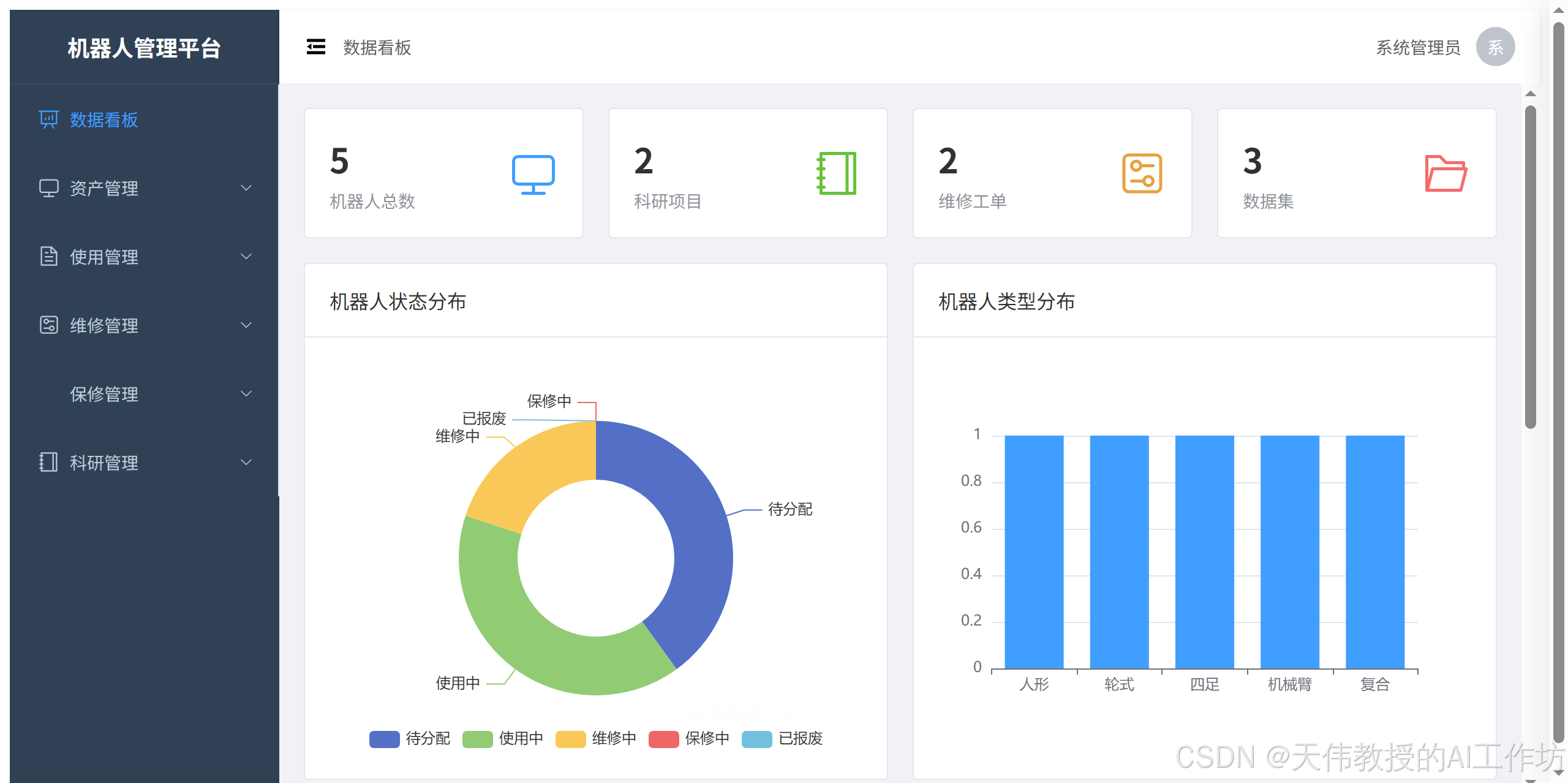Open the 科研管理 menu item

(x=145, y=463)
